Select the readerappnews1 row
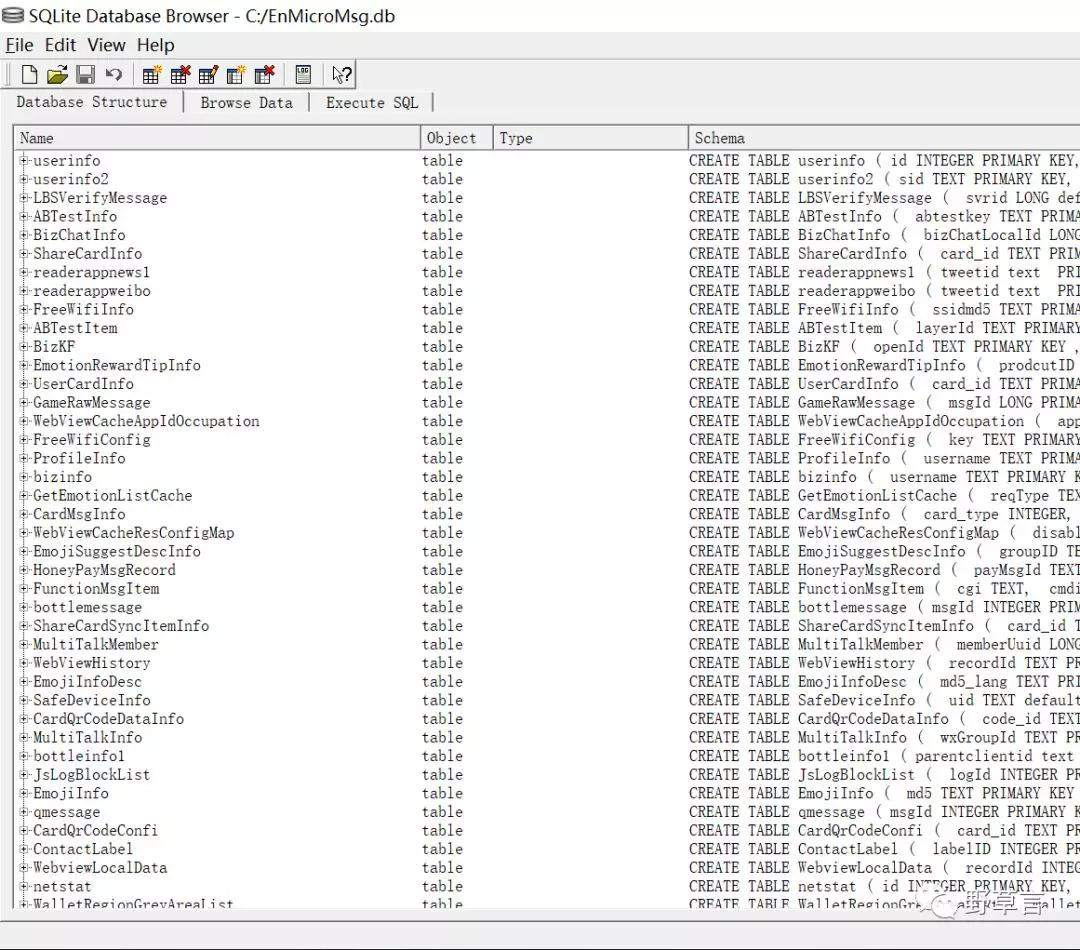 [547, 272]
